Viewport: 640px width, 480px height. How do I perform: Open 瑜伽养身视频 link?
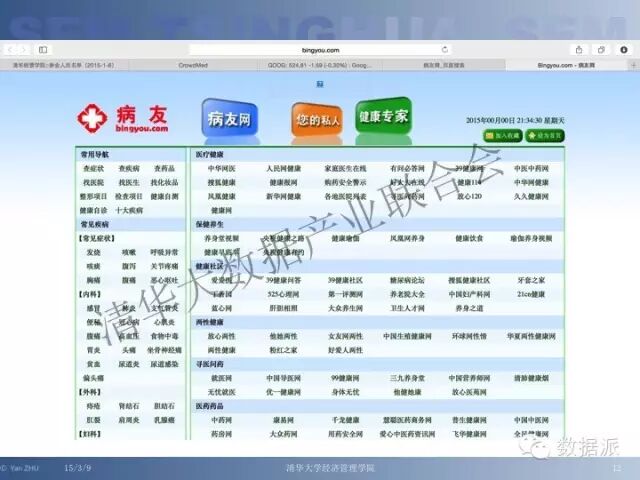pyautogui.click(x=531, y=238)
